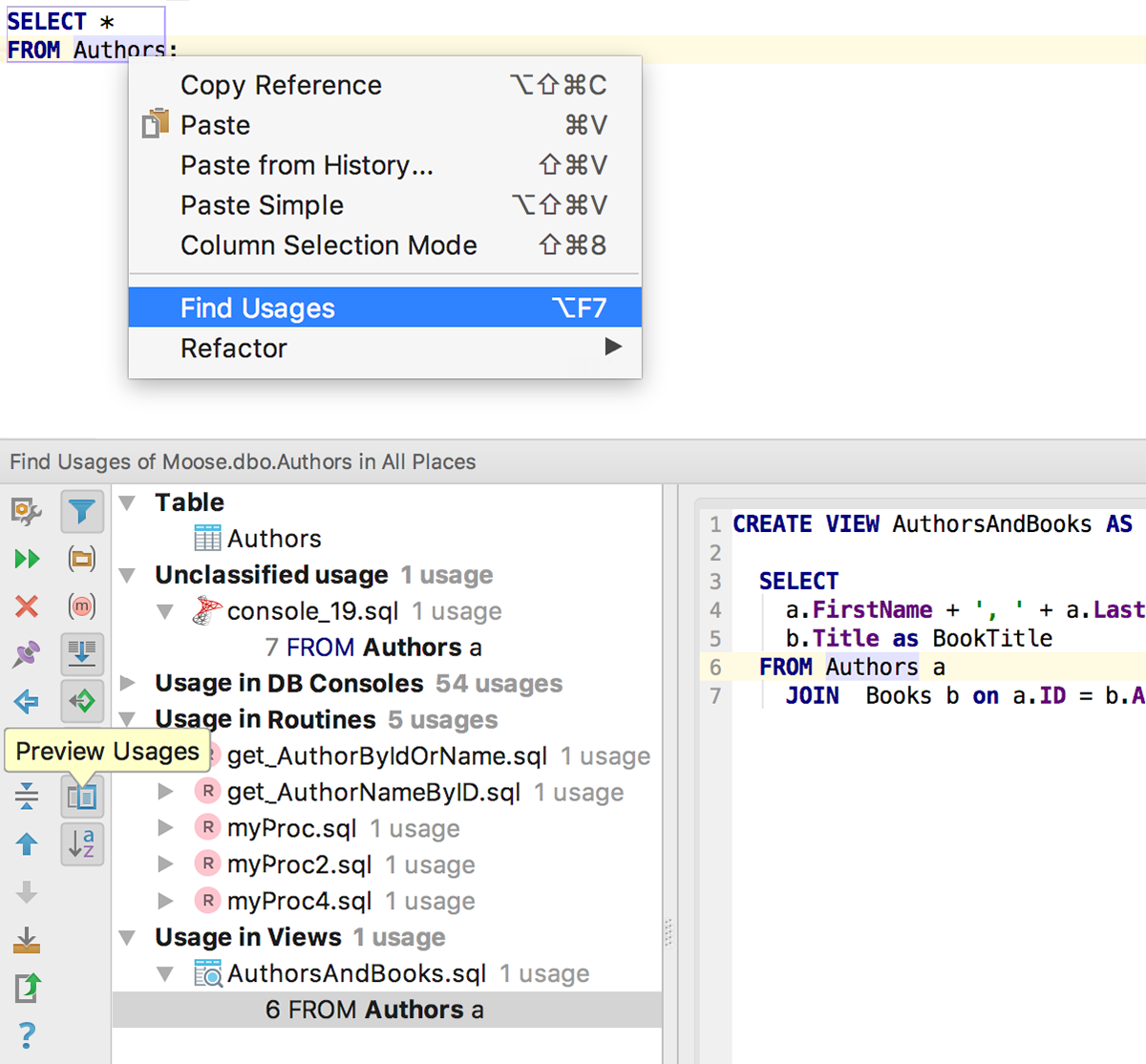Click SELECT keyword in editor query
This screenshot has width=1146, height=1064.
pos(47,21)
